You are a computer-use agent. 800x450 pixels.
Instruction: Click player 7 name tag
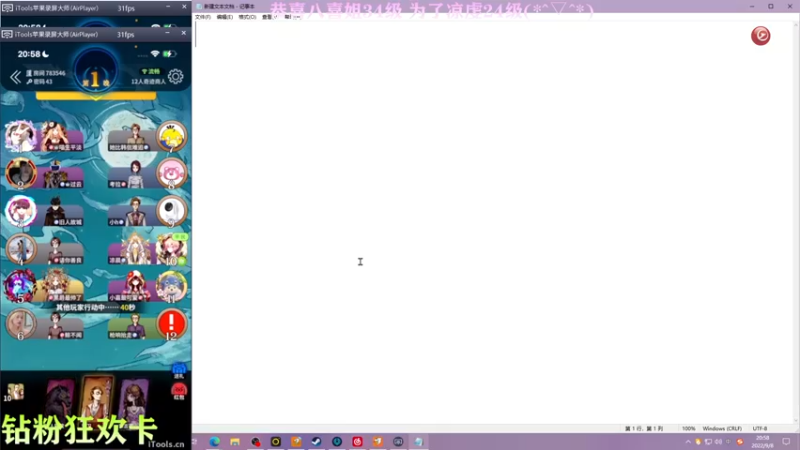coord(129,147)
